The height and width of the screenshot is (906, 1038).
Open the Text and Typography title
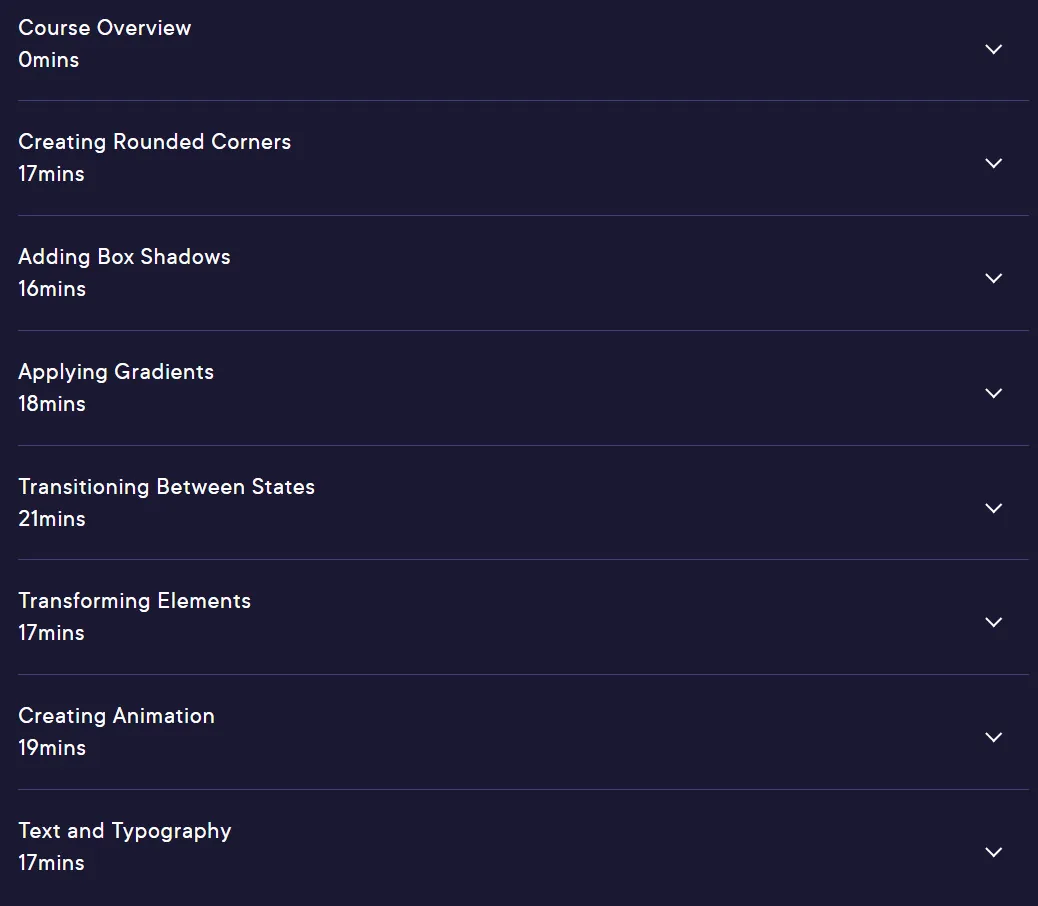pyautogui.click(x=124, y=832)
